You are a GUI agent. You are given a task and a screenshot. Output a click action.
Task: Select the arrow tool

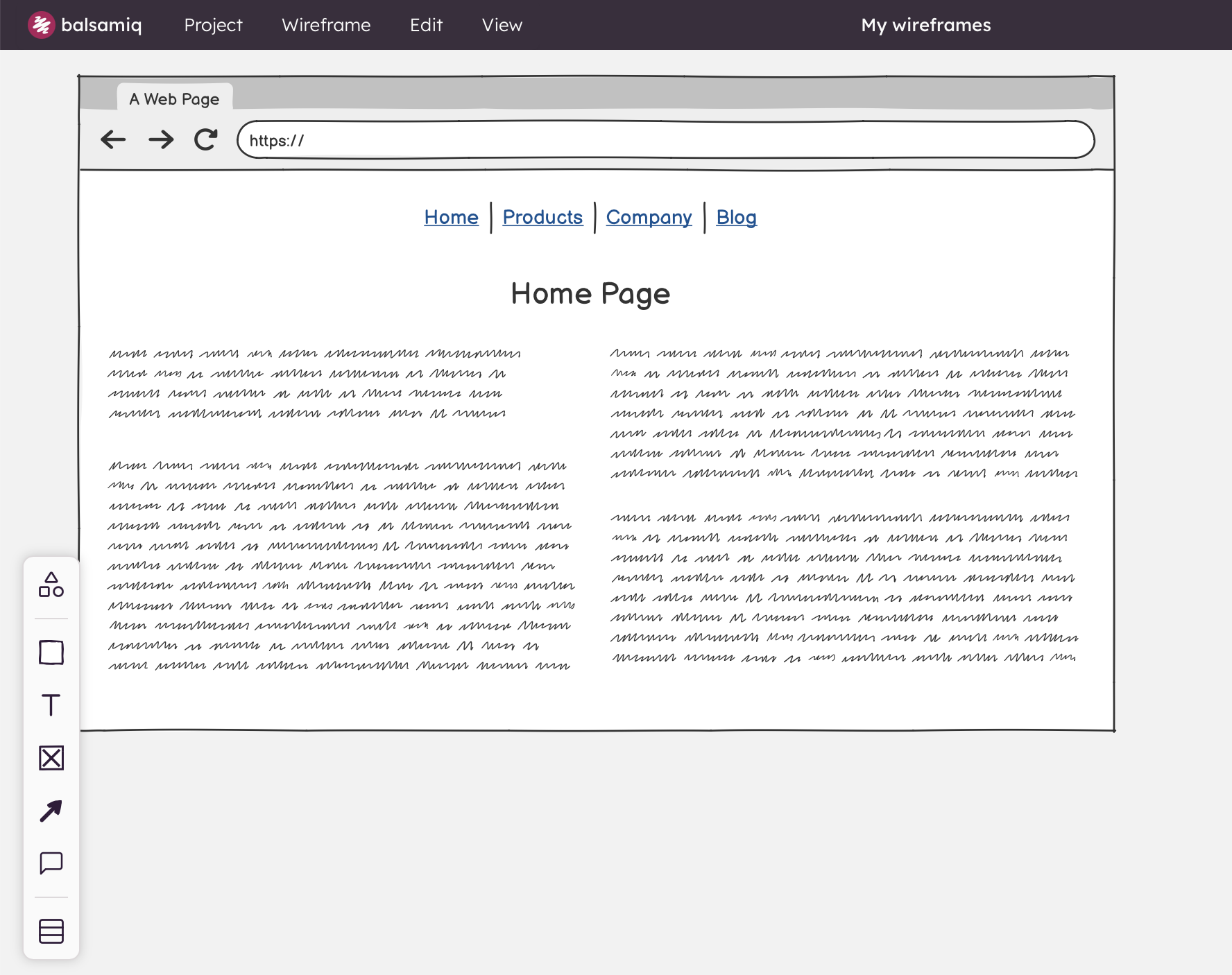(51, 811)
